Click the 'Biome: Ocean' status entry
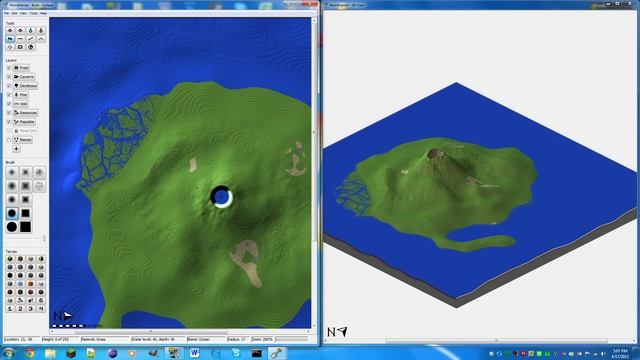 point(198,339)
